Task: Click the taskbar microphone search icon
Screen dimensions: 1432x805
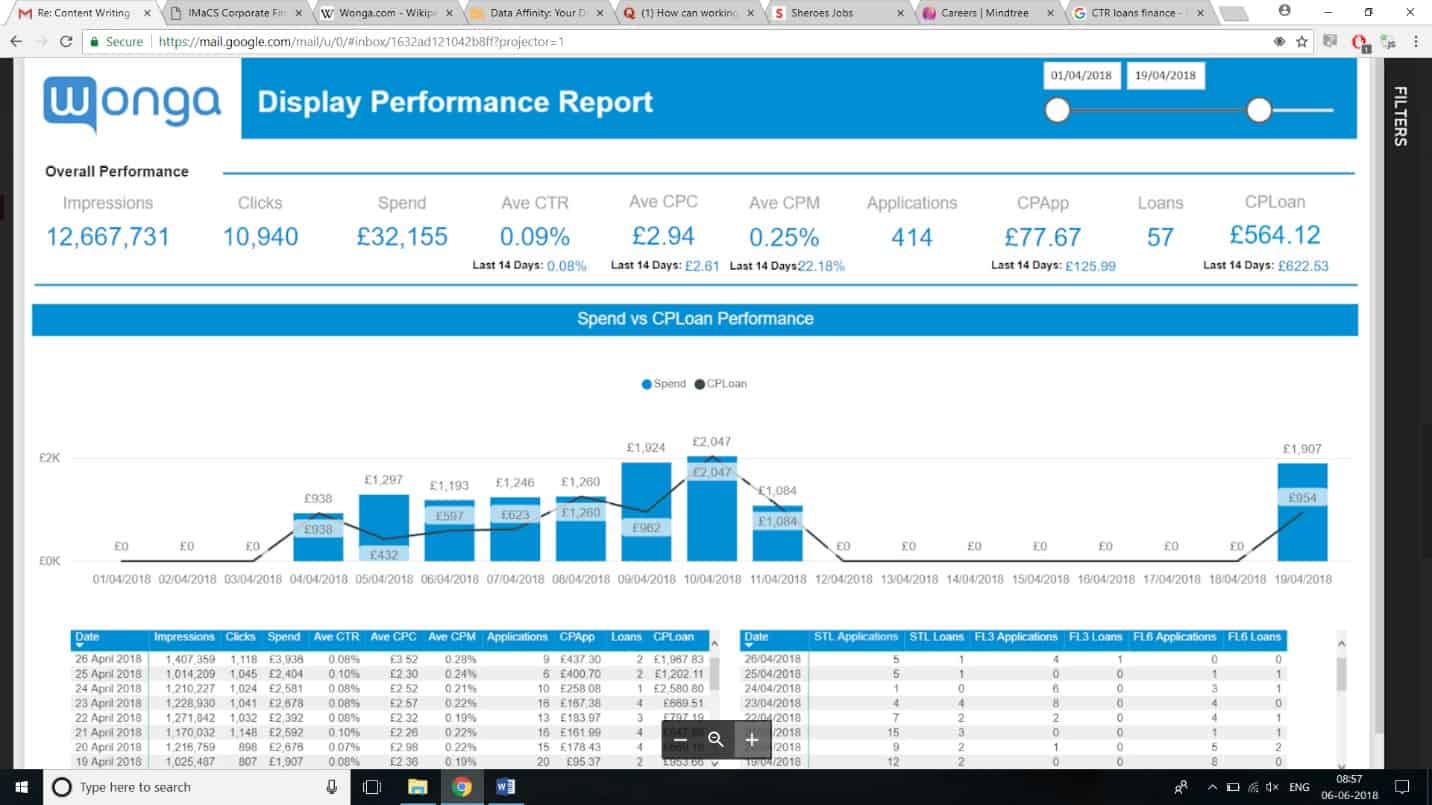Action: pyautogui.click(x=331, y=787)
